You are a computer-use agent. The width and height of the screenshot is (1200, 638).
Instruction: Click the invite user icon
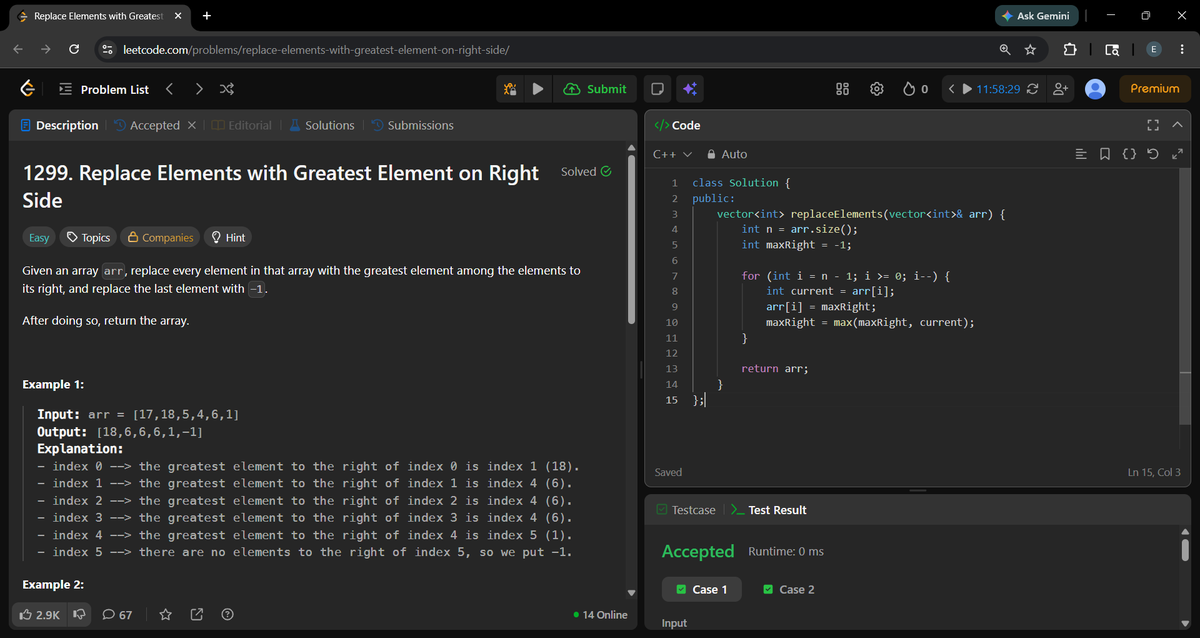[x=1061, y=89]
